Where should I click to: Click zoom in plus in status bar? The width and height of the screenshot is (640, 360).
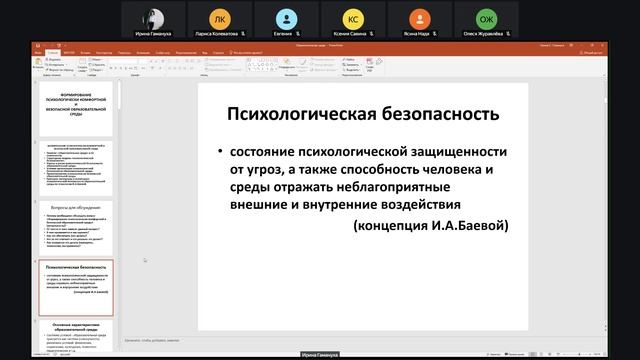pyautogui.click(x=590, y=354)
